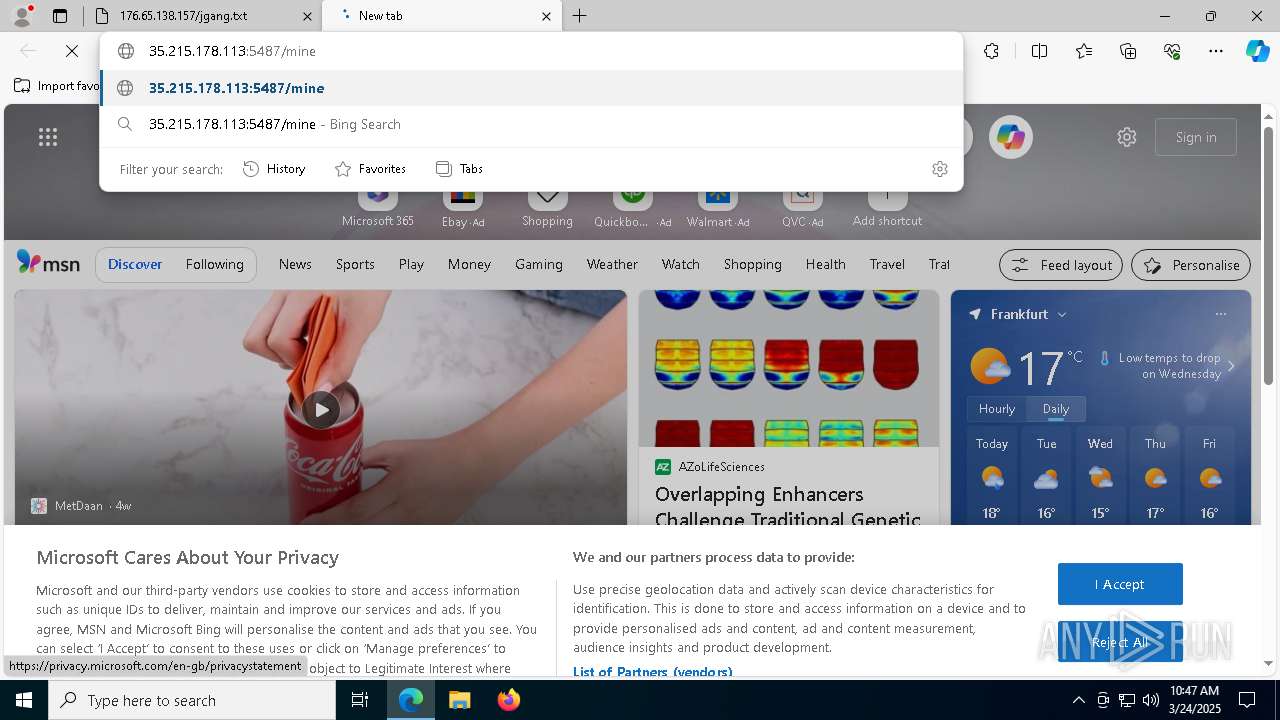Open Settings and more ellipsis menu

click(1216, 51)
